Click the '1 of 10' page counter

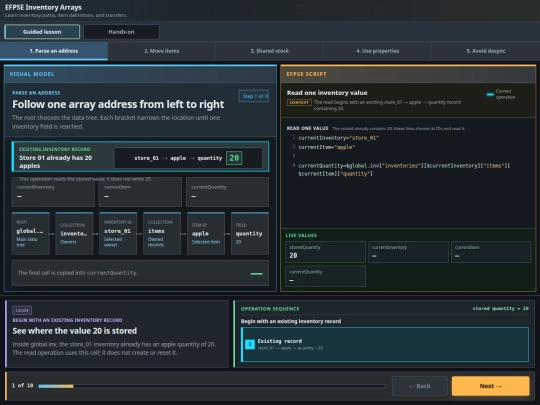22,385
